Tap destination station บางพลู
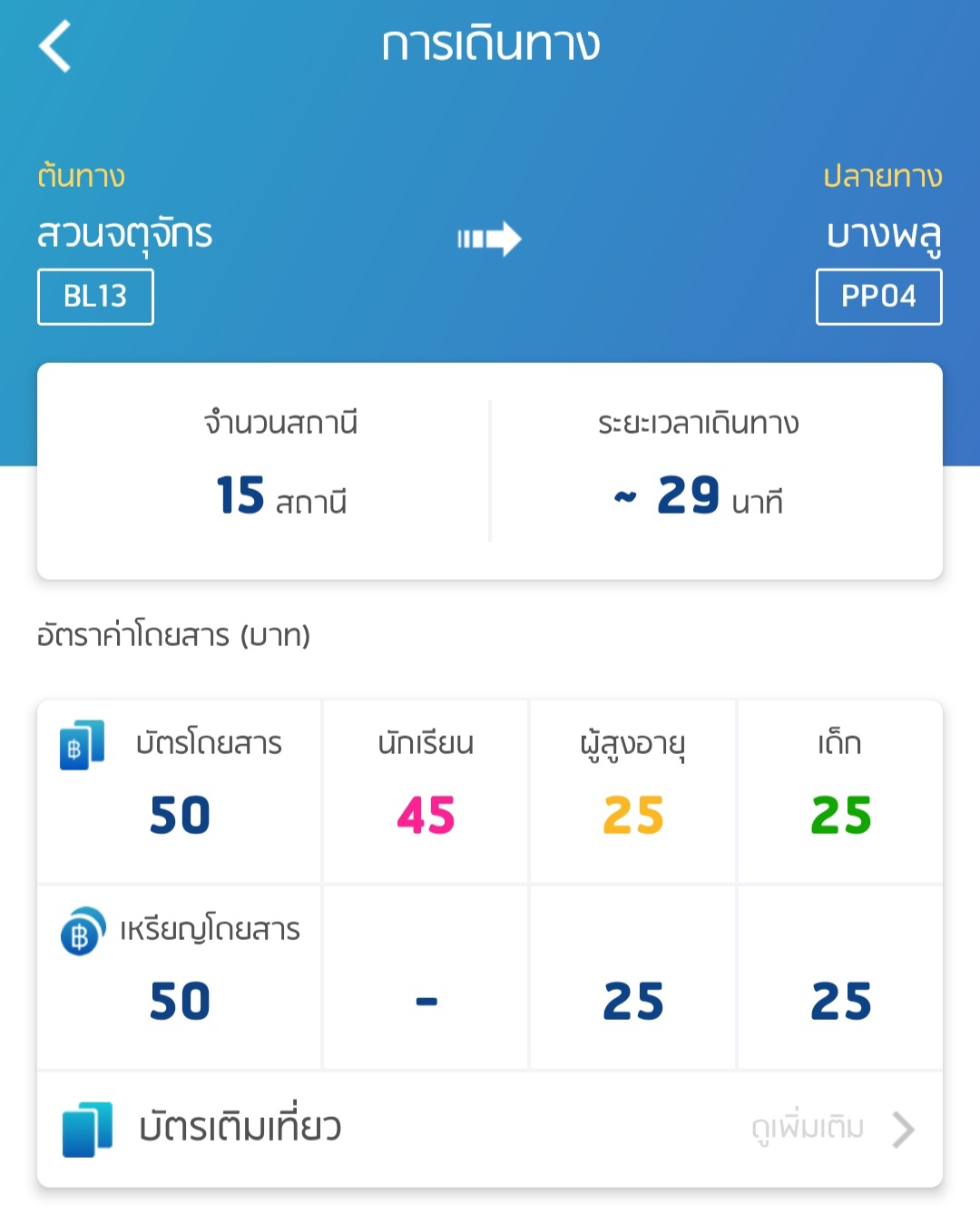The width and height of the screenshot is (980, 1224). click(x=884, y=234)
